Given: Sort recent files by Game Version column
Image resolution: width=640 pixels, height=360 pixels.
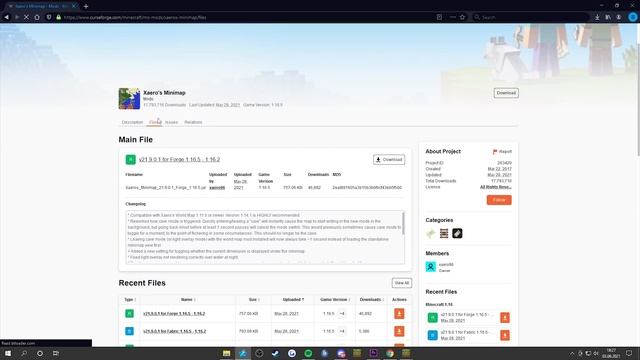Looking at the screenshot, I should (x=335, y=300).
